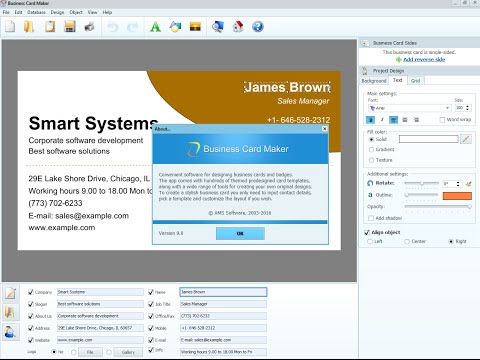The height and width of the screenshot is (360, 480).
Task: Click James Brown text on the card
Action: [287, 87]
